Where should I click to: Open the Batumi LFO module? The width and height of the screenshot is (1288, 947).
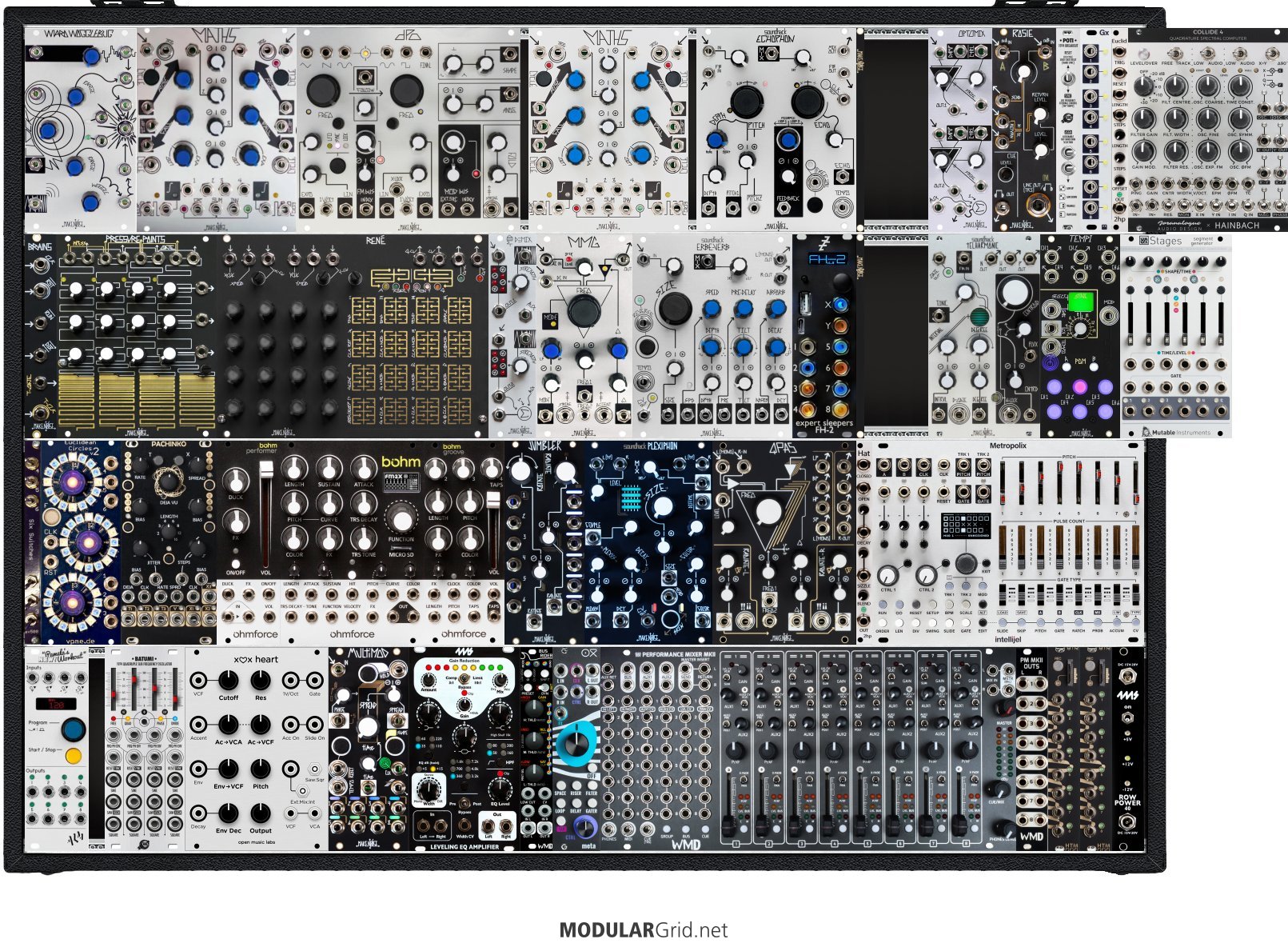[145, 749]
